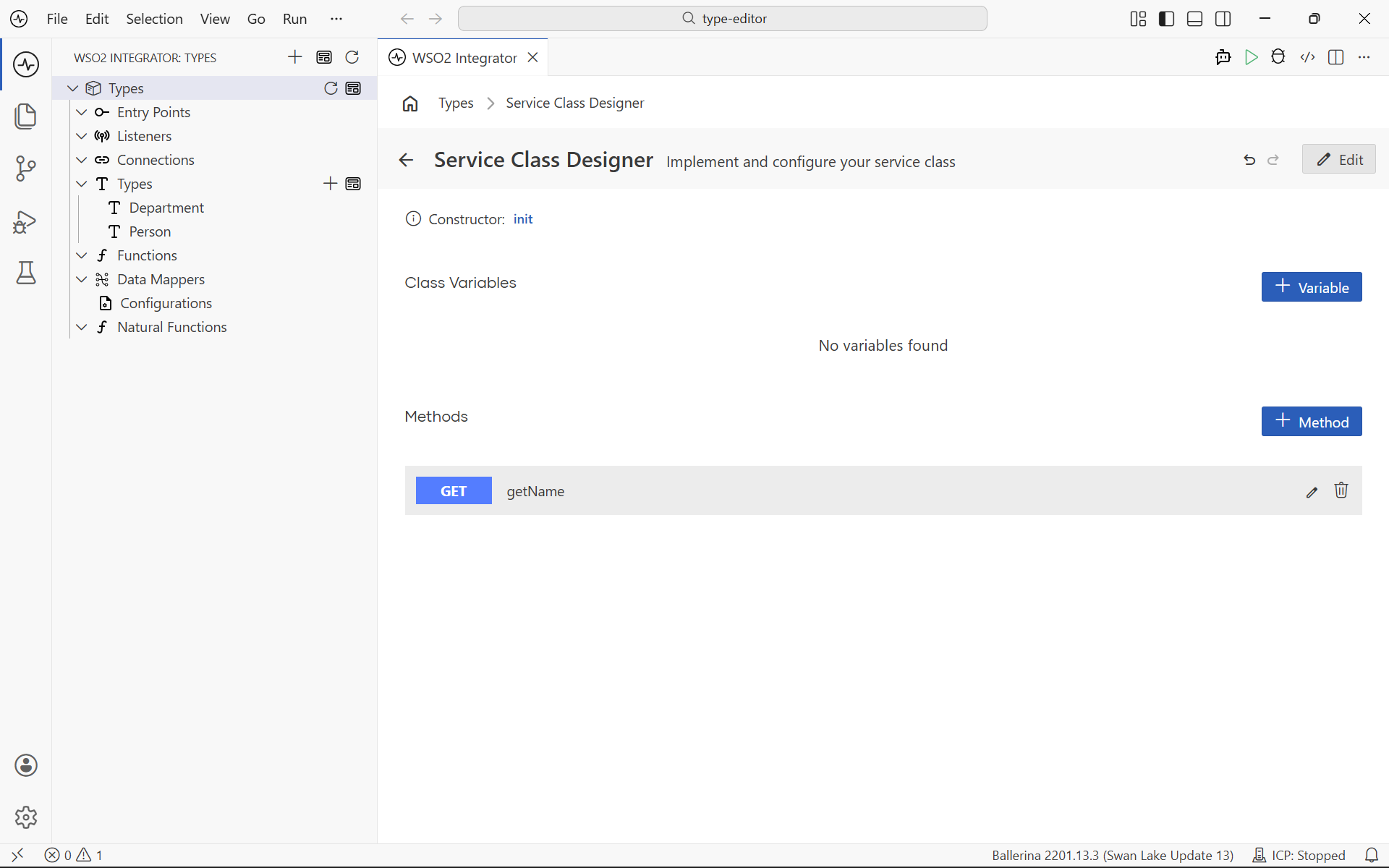1389x868 pixels.
Task: Go back with the designer back arrow
Action: [x=407, y=160]
